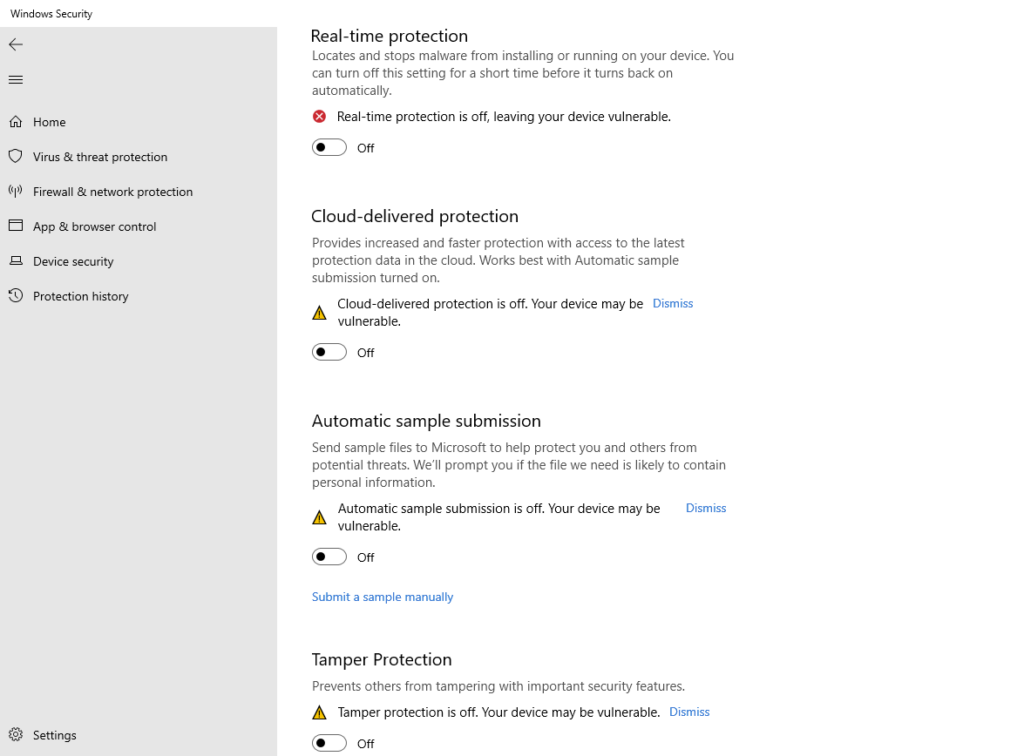Open Virus & threat protection menu item
Screen dimensions: 1024x756
click(100, 157)
